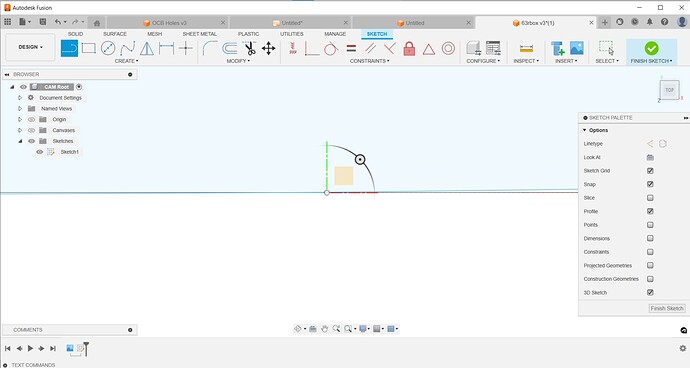Screen dimensions: 690x368
Task: Collapse the Options section in Sketch Palette
Action: (x=585, y=130)
